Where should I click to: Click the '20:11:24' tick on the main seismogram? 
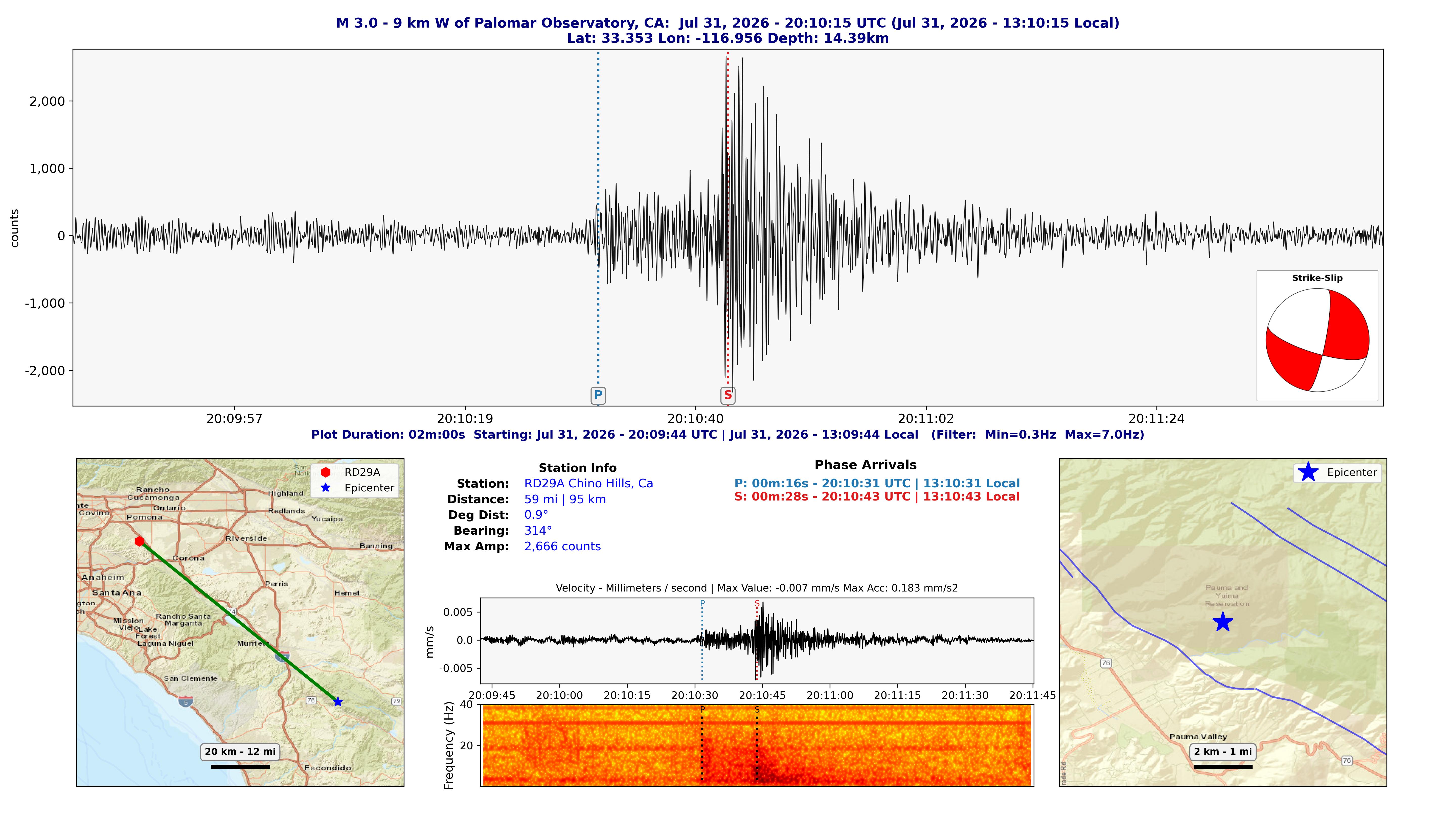[1156, 419]
